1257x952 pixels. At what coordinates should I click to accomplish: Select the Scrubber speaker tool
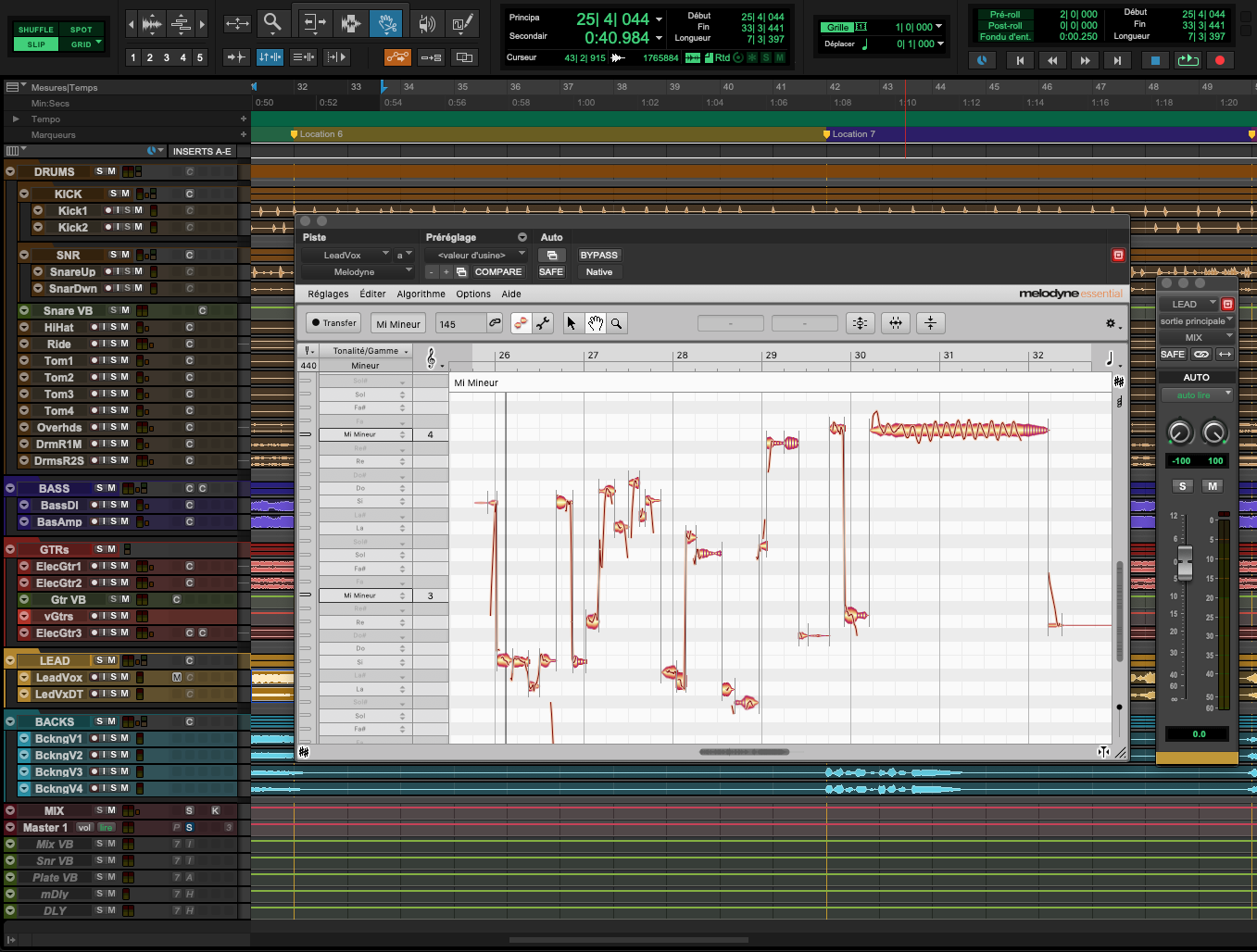(426, 22)
